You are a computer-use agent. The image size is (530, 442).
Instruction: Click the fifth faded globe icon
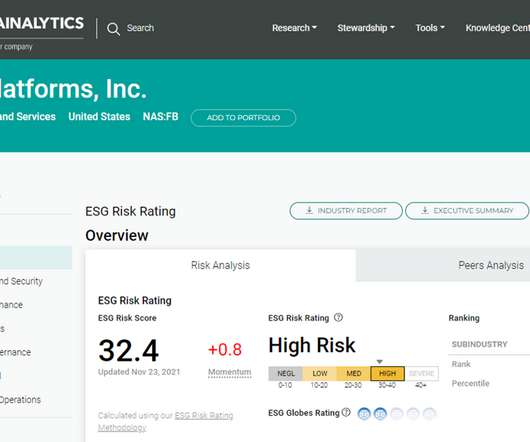pyautogui.click(x=429, y=414)
